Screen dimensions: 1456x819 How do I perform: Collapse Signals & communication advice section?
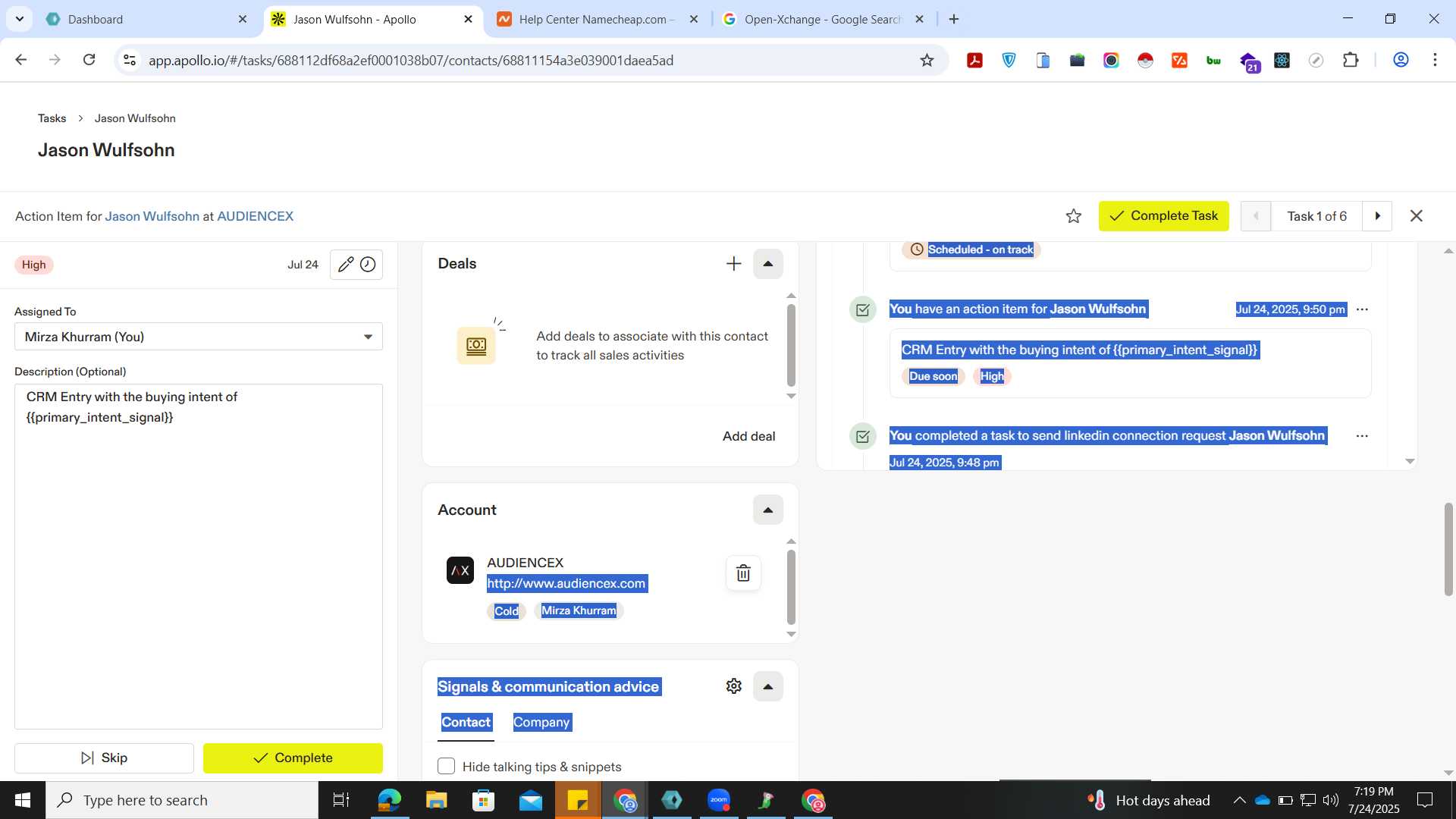[767, 687]
